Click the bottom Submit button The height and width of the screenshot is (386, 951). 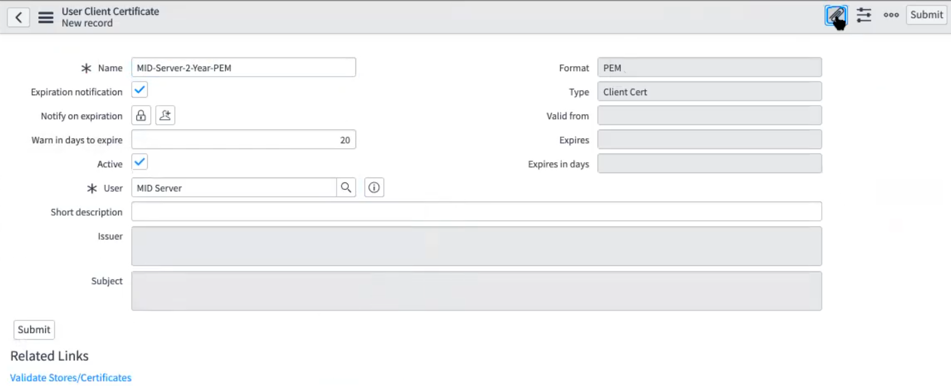[x=34, y=330]
